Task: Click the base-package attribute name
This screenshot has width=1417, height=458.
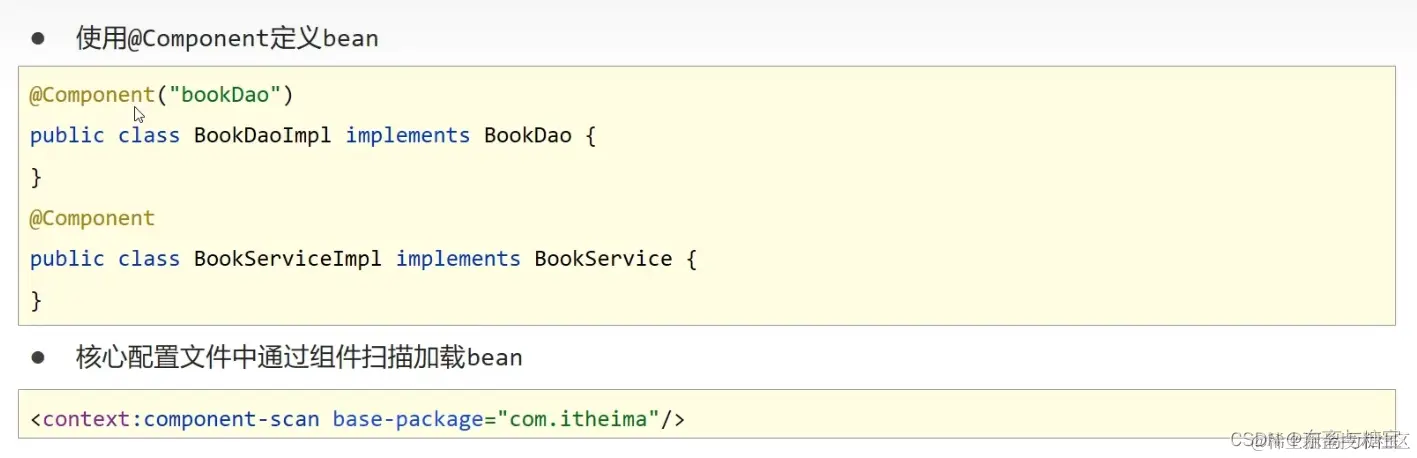Action: tap(408, 418)
